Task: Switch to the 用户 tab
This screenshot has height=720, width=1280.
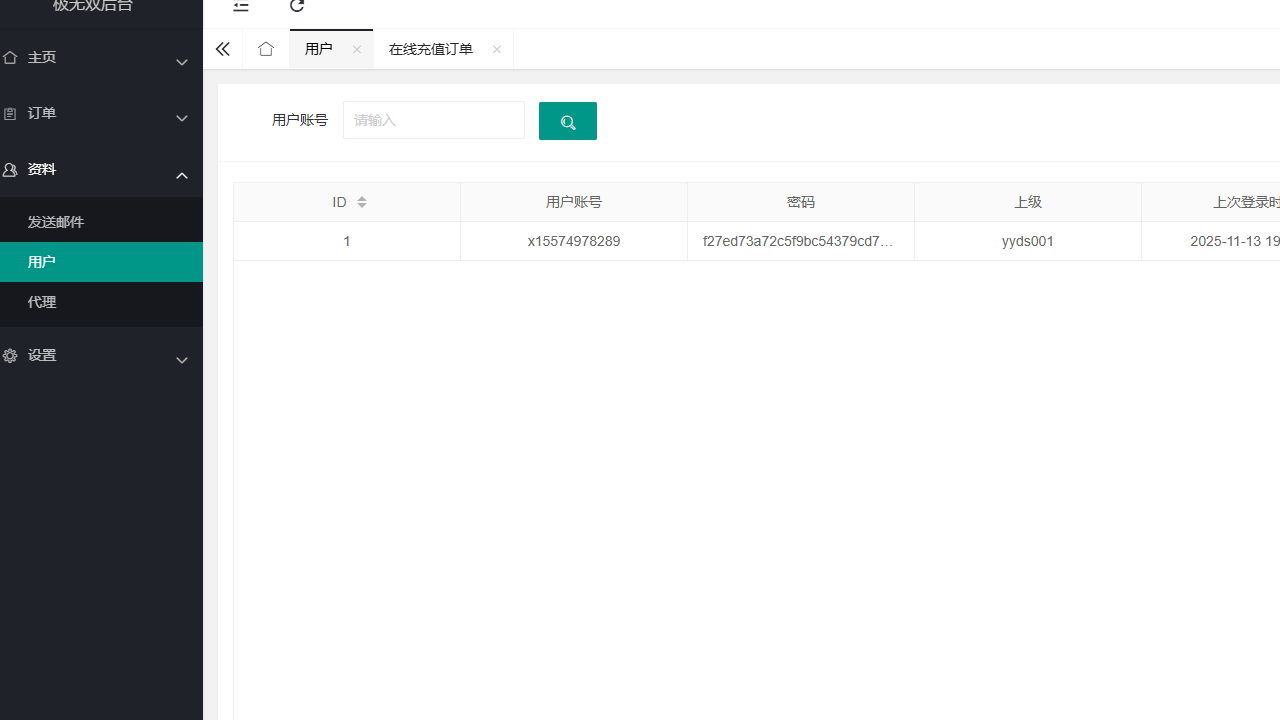Action: (x=319, y=48)
